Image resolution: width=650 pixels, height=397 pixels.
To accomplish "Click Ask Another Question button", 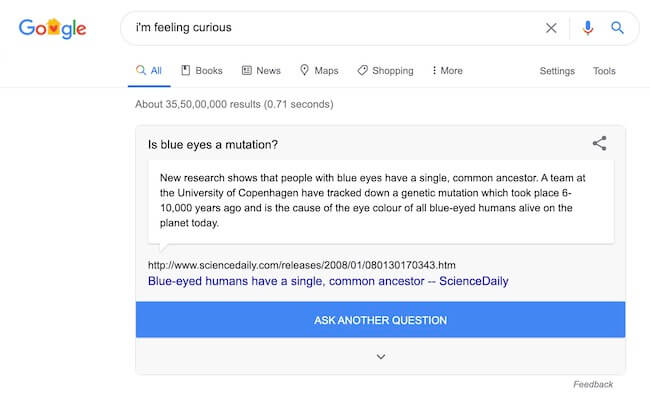I will click(x=380, y=320).
